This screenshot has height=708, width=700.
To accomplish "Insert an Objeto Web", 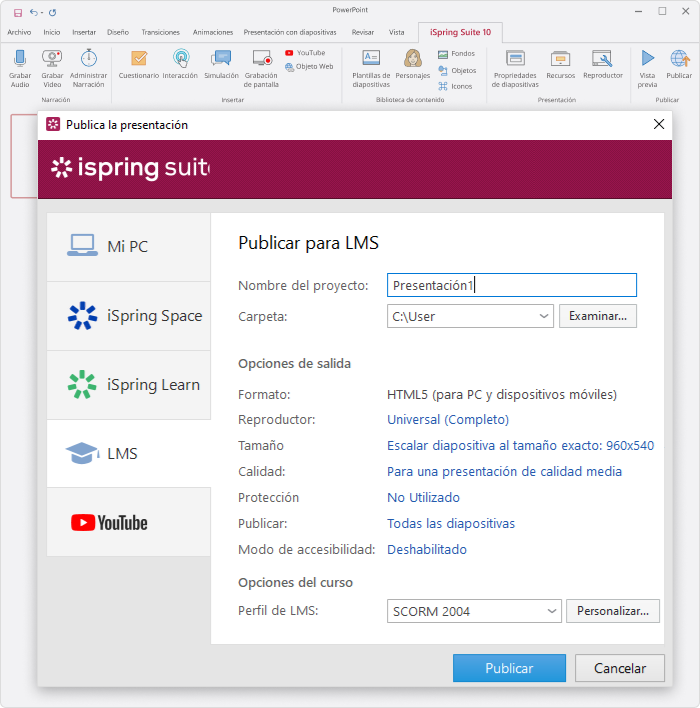I will click(309, 66).
